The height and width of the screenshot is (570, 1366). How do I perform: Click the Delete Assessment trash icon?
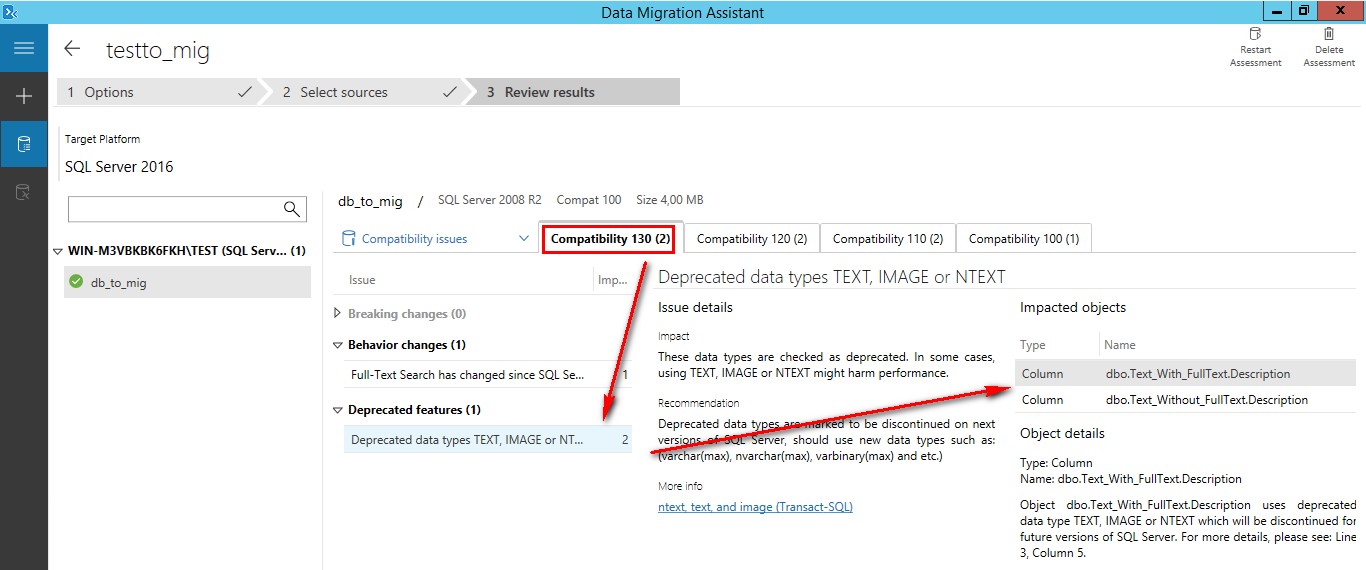coord(1329,34)
